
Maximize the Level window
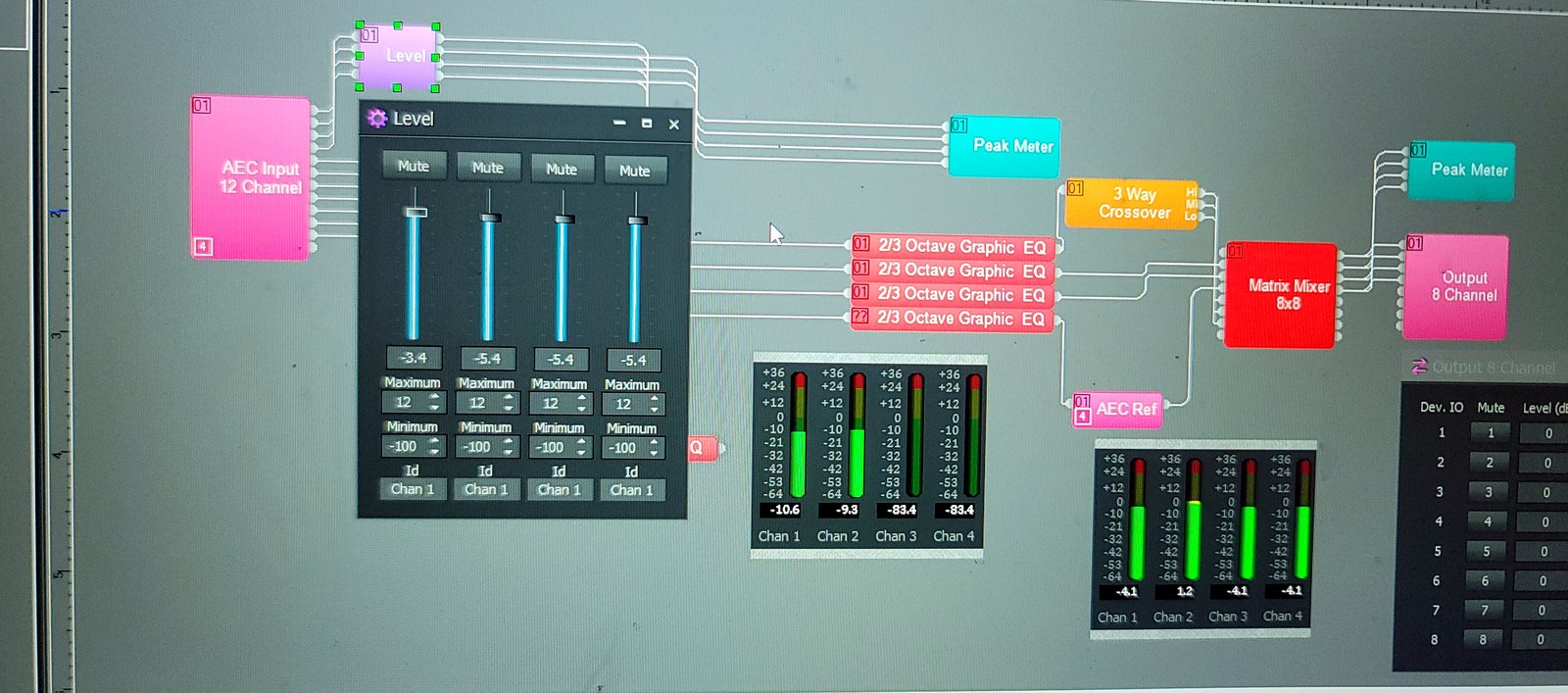pyautogui.click(x=647, y=124)
